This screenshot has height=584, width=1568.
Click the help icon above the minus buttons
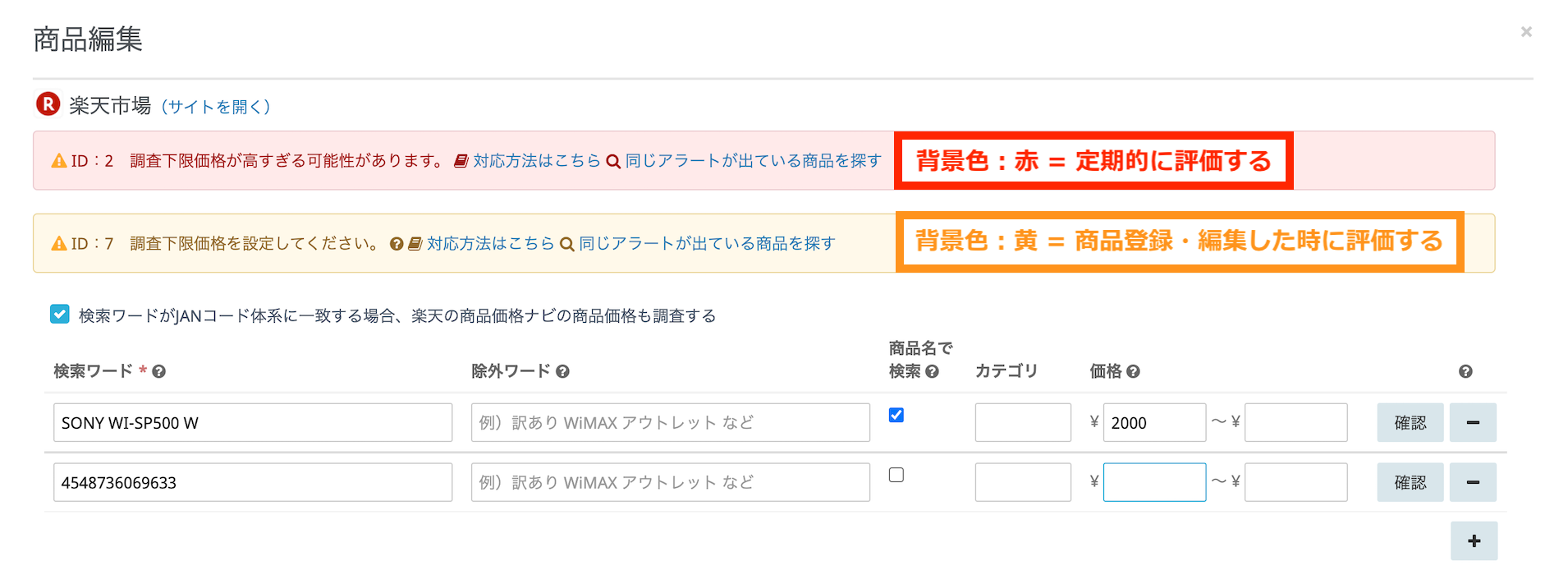click(x=1465, y=372)
